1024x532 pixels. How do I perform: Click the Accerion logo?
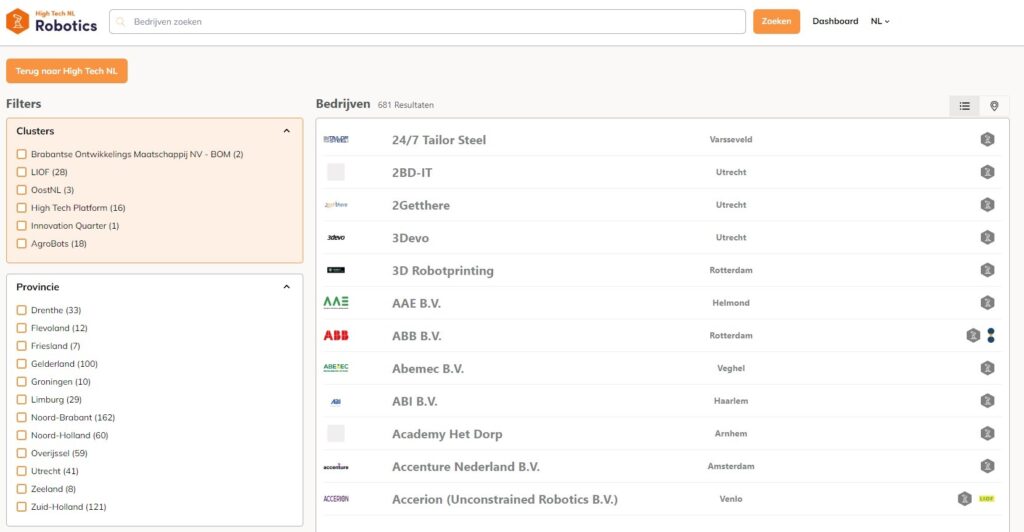pos(336,499)
